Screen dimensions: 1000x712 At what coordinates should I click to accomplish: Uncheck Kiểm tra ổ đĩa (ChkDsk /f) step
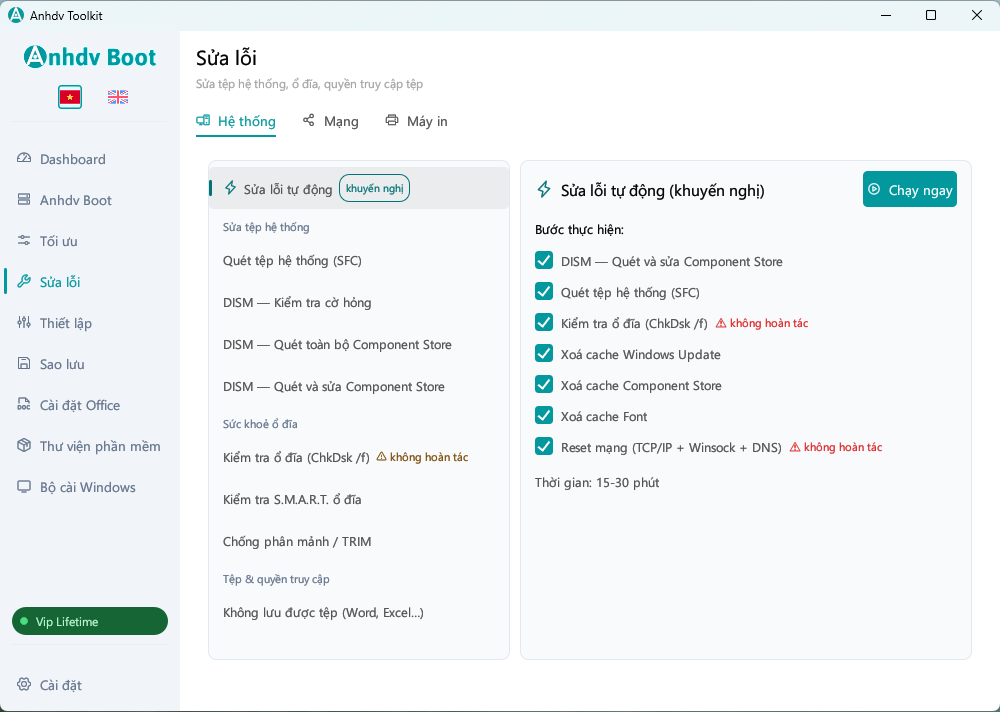tap(544, 322)
